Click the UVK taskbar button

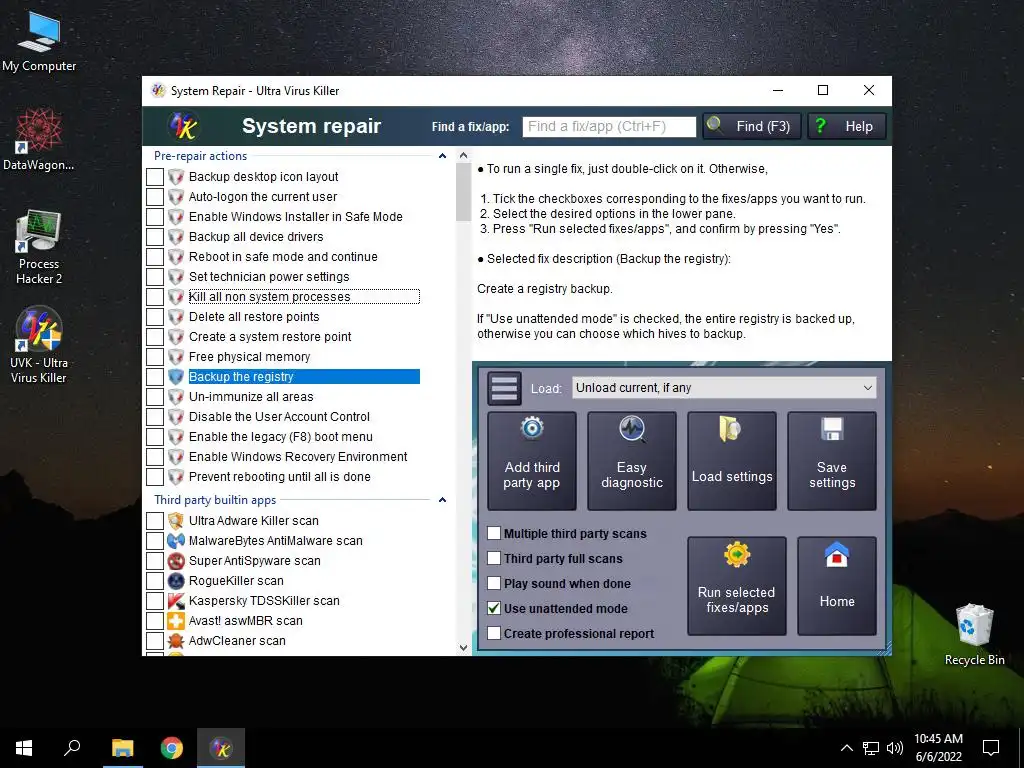pos(221,748)
